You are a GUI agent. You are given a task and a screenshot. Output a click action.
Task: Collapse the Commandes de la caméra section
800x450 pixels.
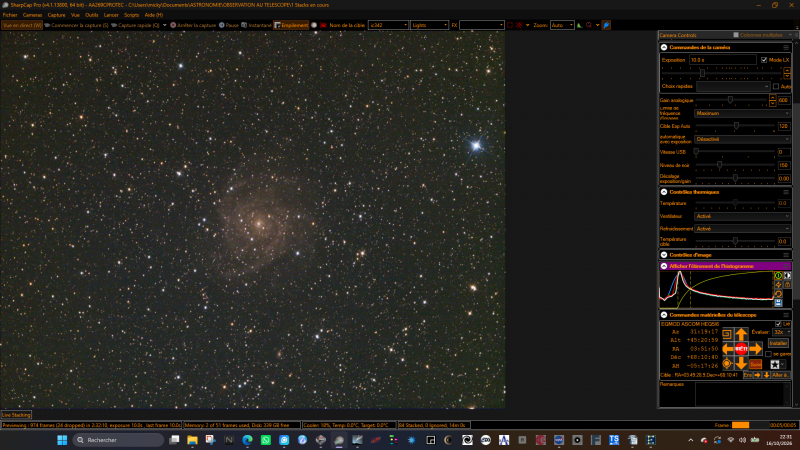pyautogui.click(x=664, y=47)
